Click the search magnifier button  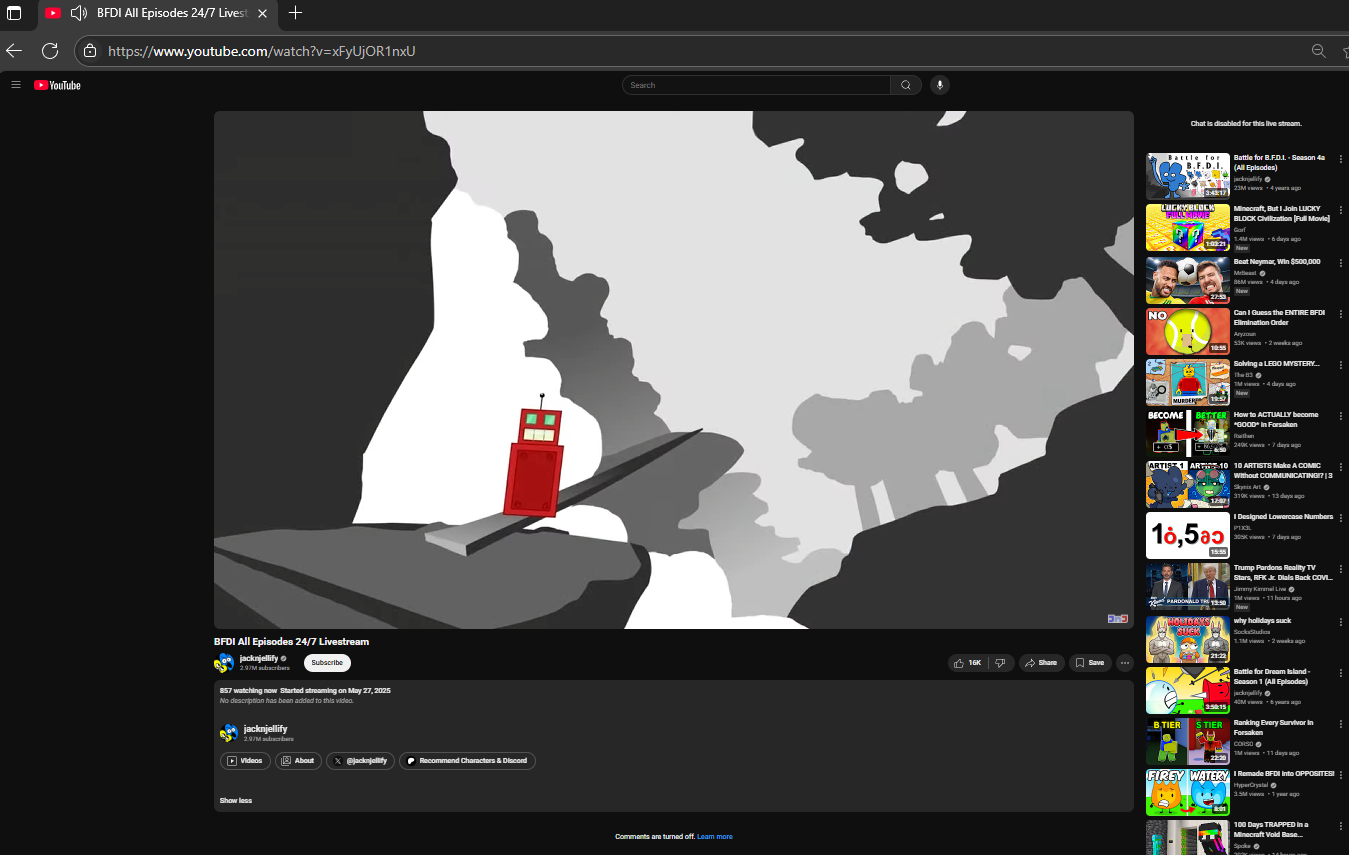point(906,85)
